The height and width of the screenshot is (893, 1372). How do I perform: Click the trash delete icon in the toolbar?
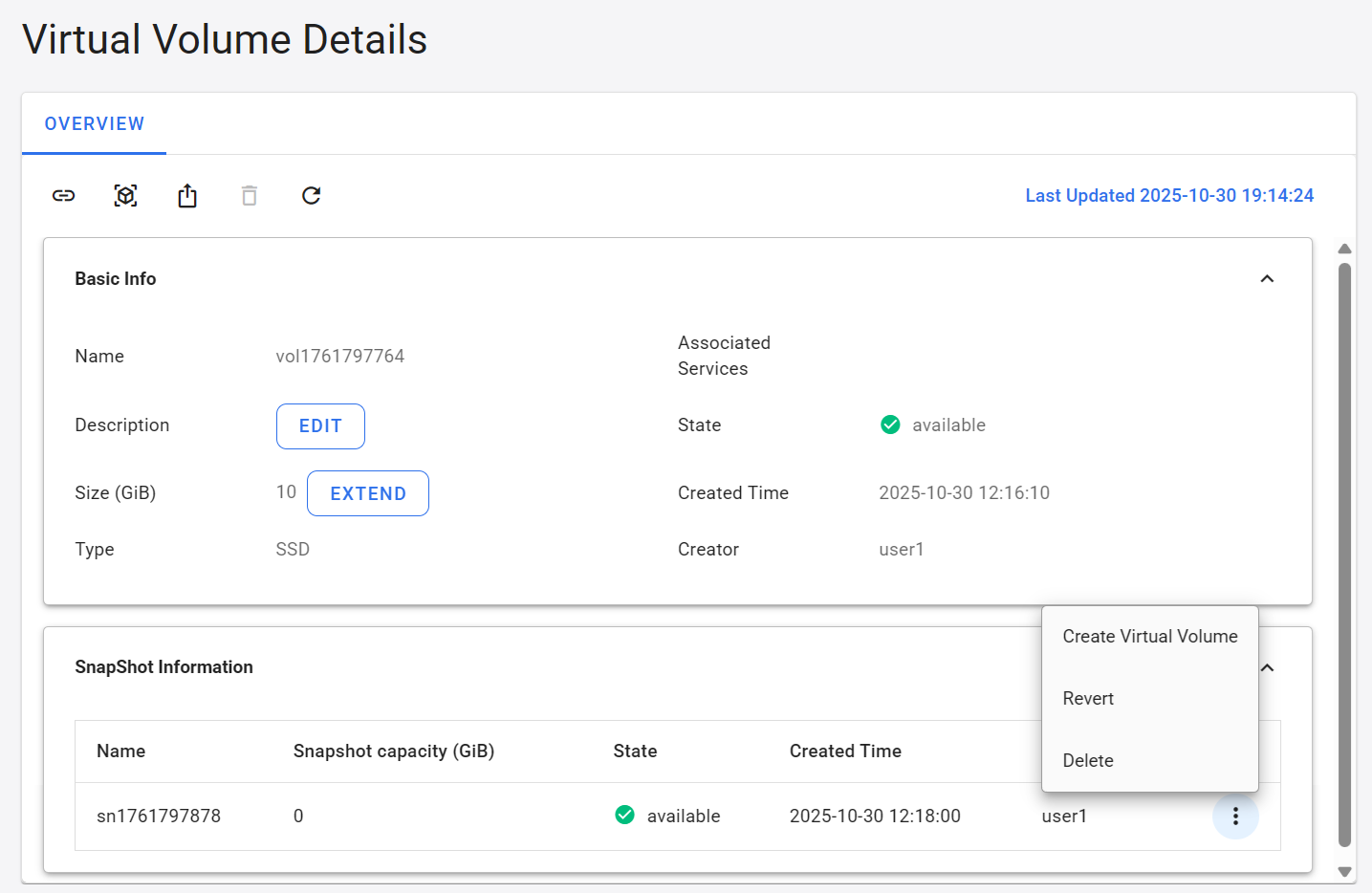(250, 195)
